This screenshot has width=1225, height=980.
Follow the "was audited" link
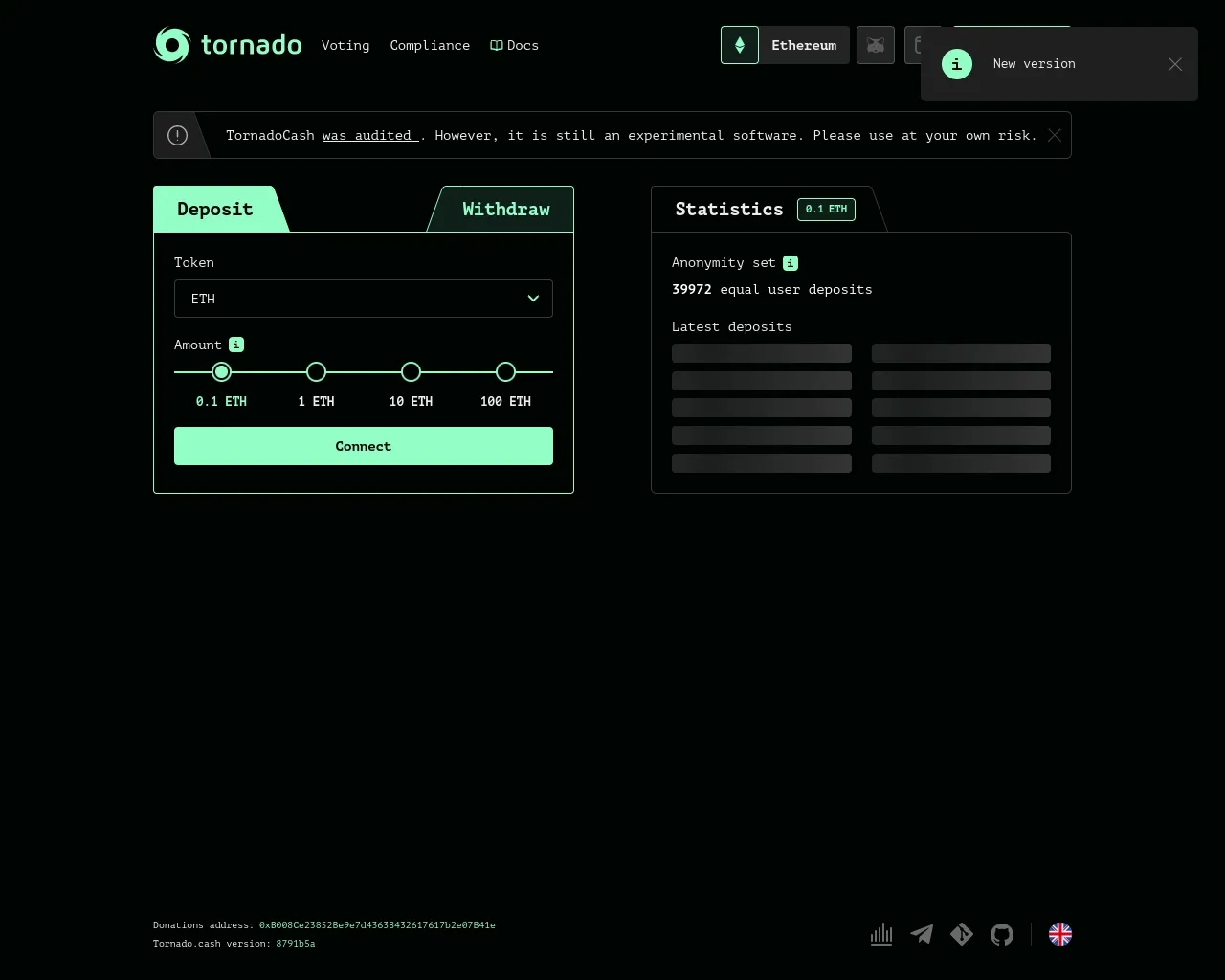(370, 135)
